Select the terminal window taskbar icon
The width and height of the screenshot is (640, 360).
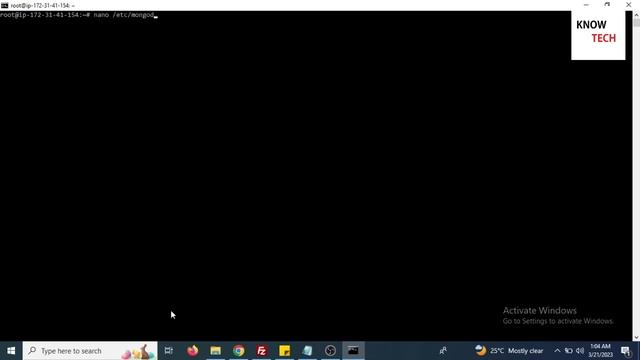(353, 351)
